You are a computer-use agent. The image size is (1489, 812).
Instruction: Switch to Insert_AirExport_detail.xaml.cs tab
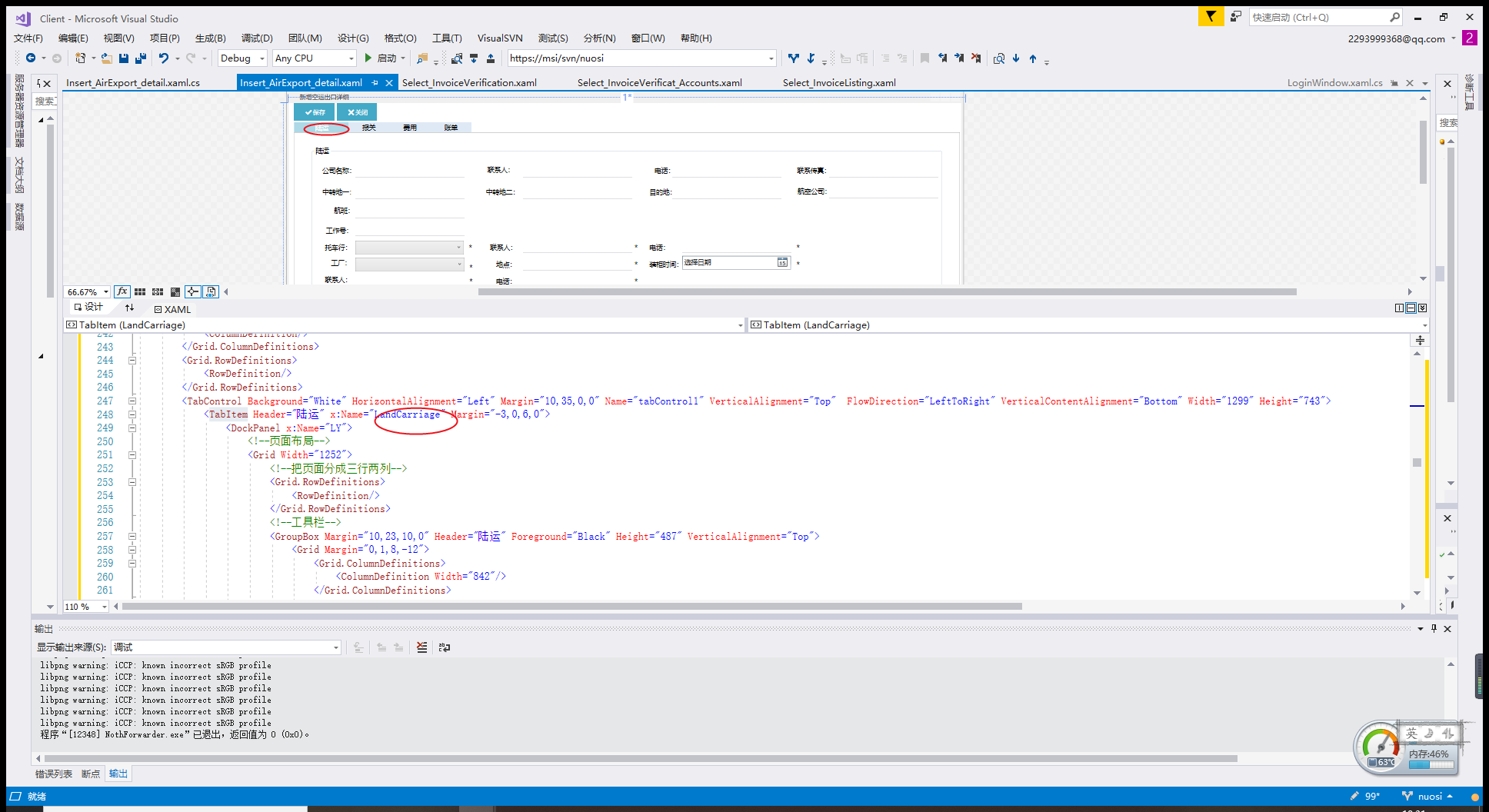133,82
